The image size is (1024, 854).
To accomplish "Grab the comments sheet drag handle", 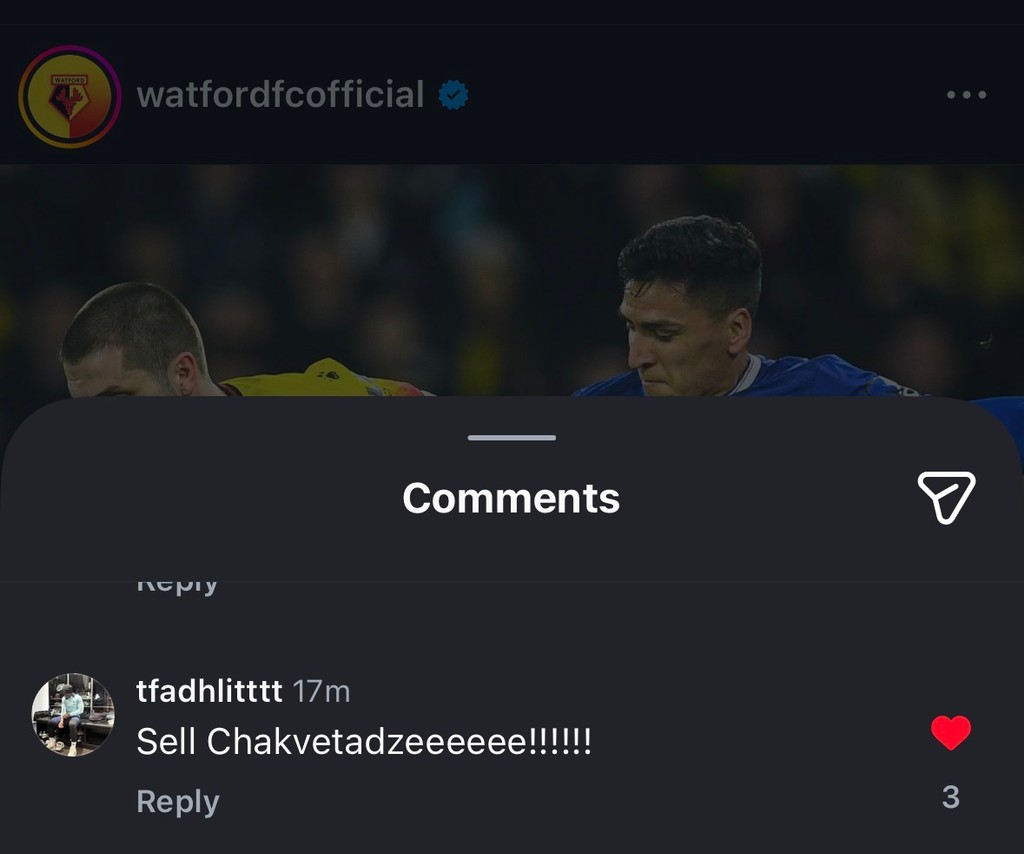I will point(511,438).
